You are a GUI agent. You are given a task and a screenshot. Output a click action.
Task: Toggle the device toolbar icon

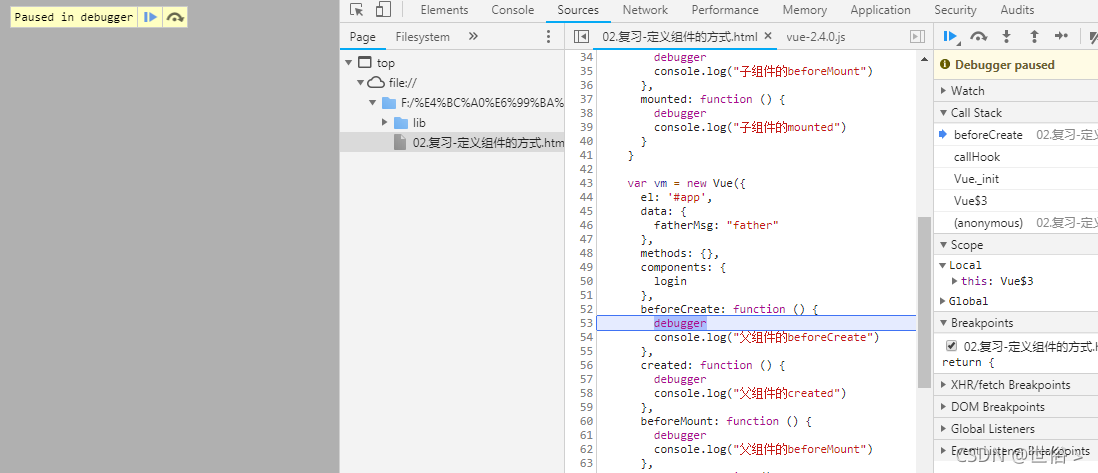click(x=383, y=10)
